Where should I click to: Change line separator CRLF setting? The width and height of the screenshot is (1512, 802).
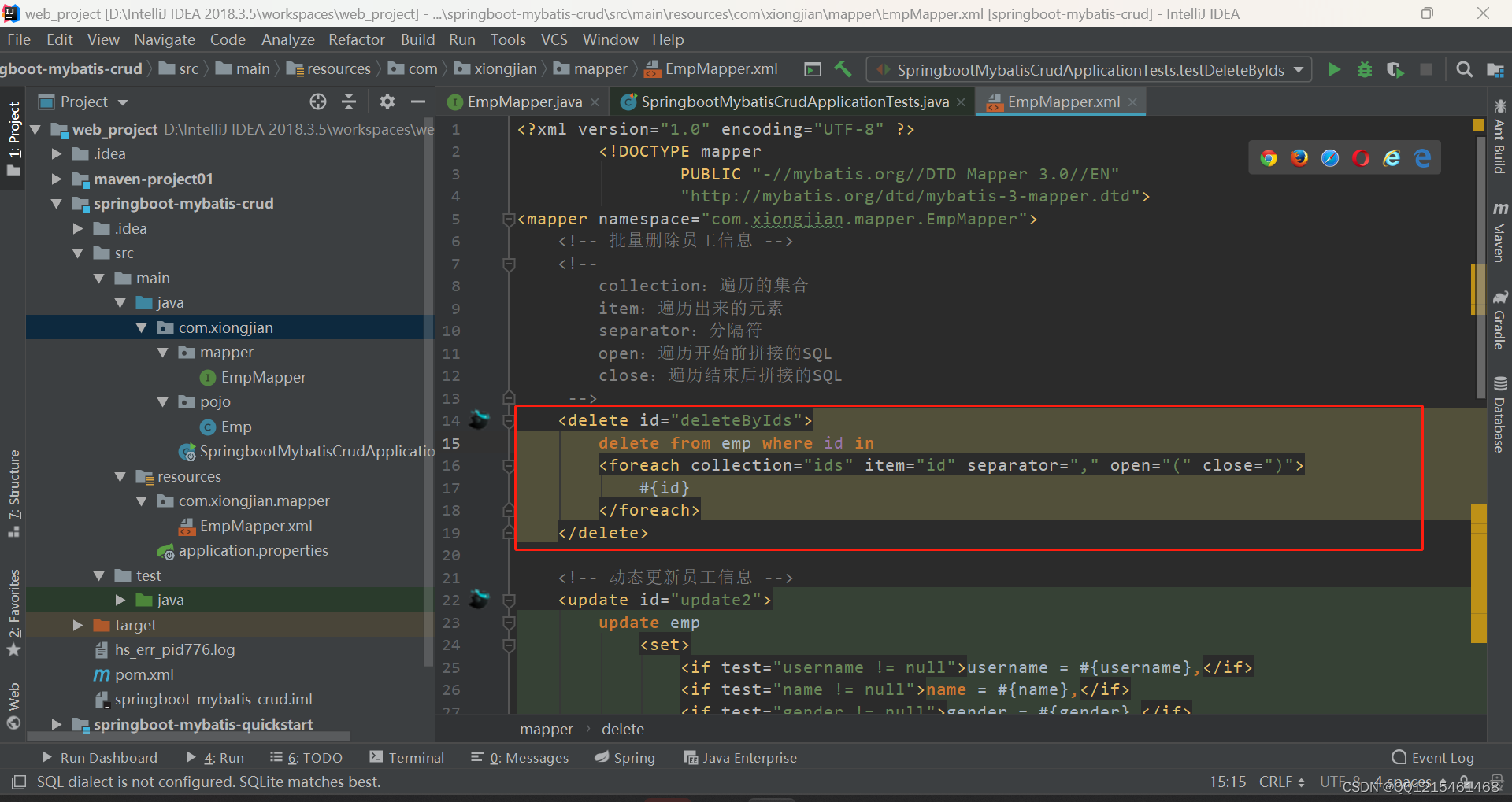[1281, 782]
